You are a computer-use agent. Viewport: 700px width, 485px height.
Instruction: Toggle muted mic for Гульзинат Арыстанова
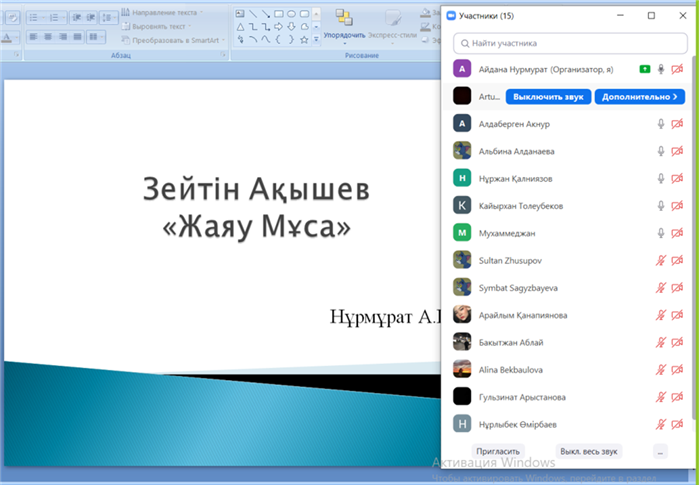(660, 396)
